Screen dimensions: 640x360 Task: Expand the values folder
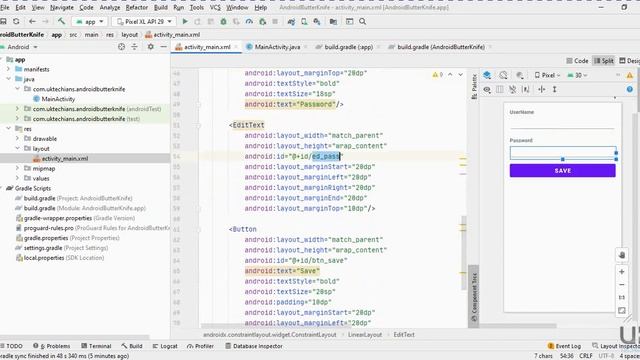(17, 178)
